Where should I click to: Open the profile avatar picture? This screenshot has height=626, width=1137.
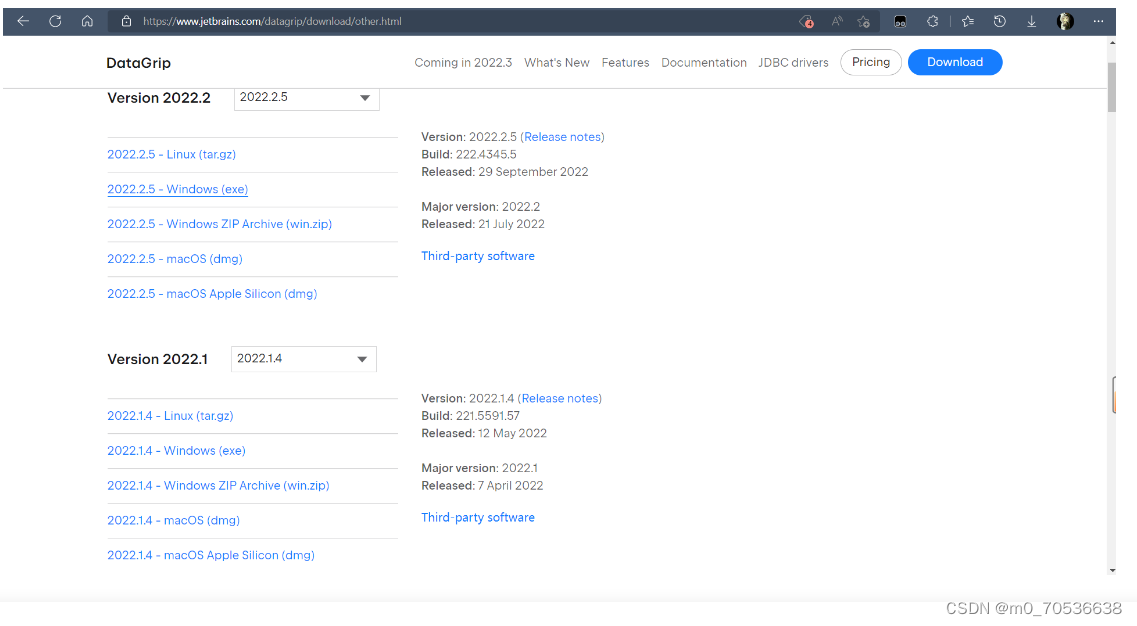coord(1065,21)
